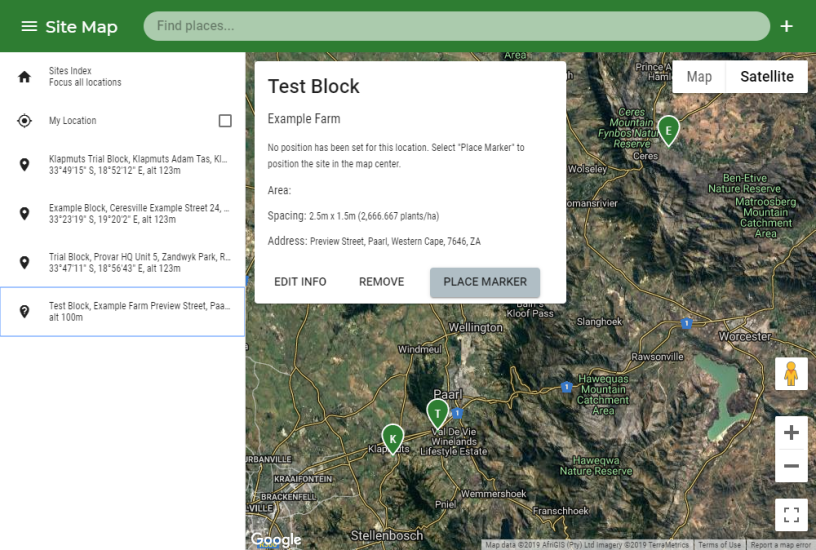The width and height of the screenshot is (816, 550).
Task: Click the green T marker near Paarl
Action: [438, 414]
